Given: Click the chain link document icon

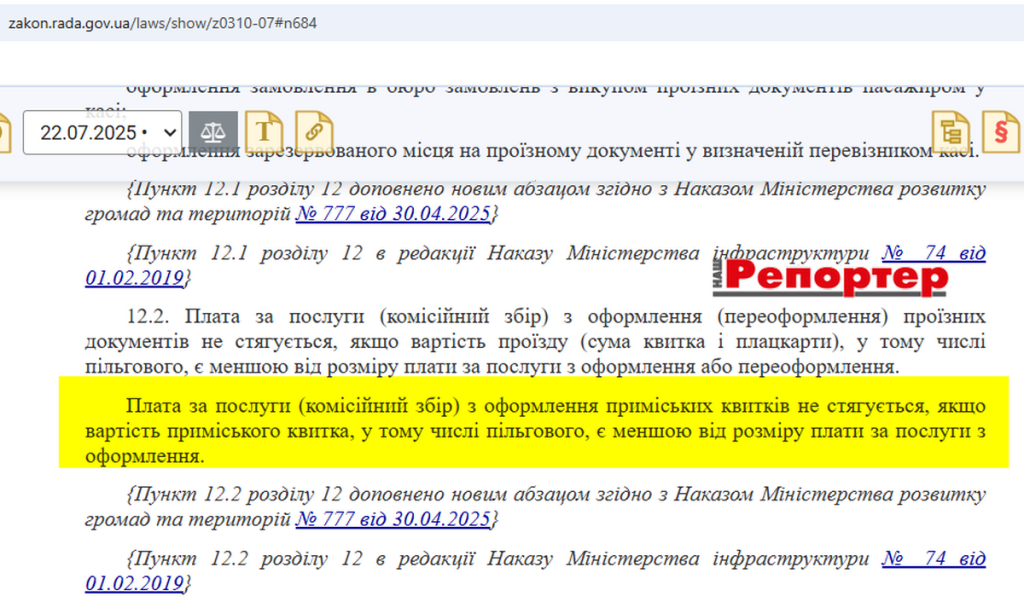Looking at the screenshot, I should (314, 132).
